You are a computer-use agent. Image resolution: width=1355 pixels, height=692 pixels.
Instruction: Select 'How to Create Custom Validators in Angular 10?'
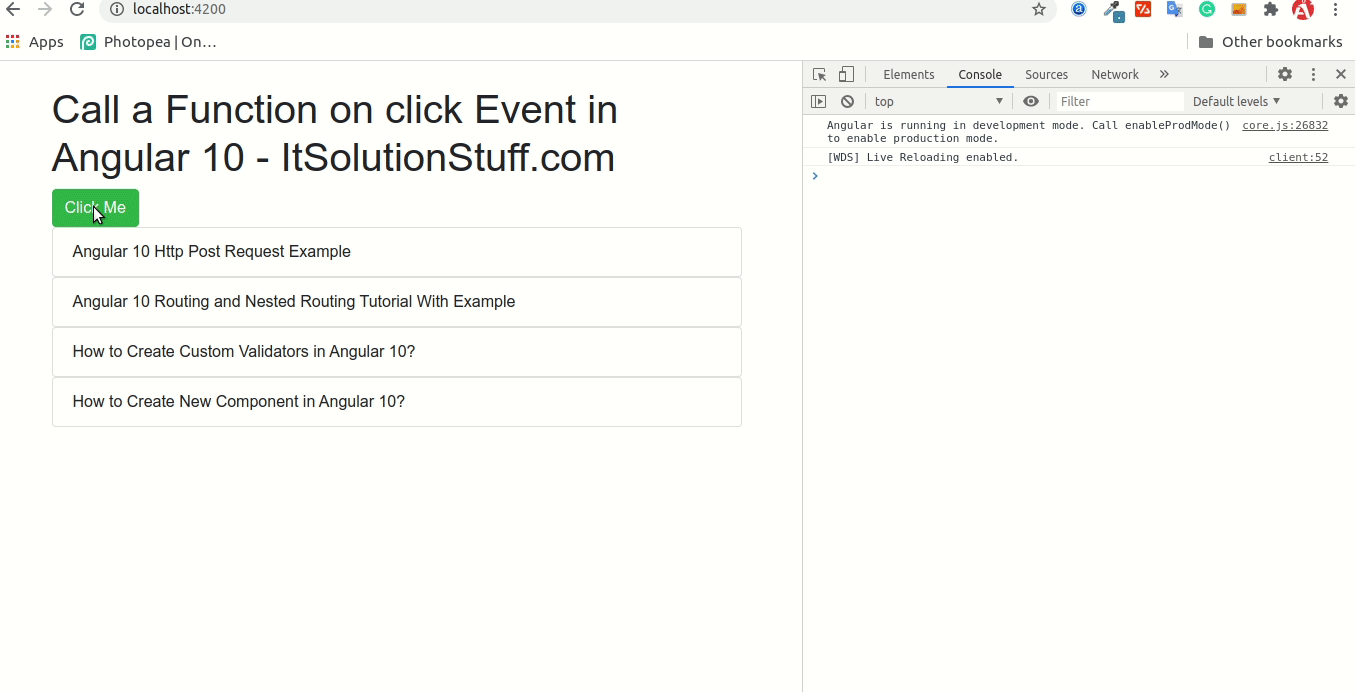[397, 352]
